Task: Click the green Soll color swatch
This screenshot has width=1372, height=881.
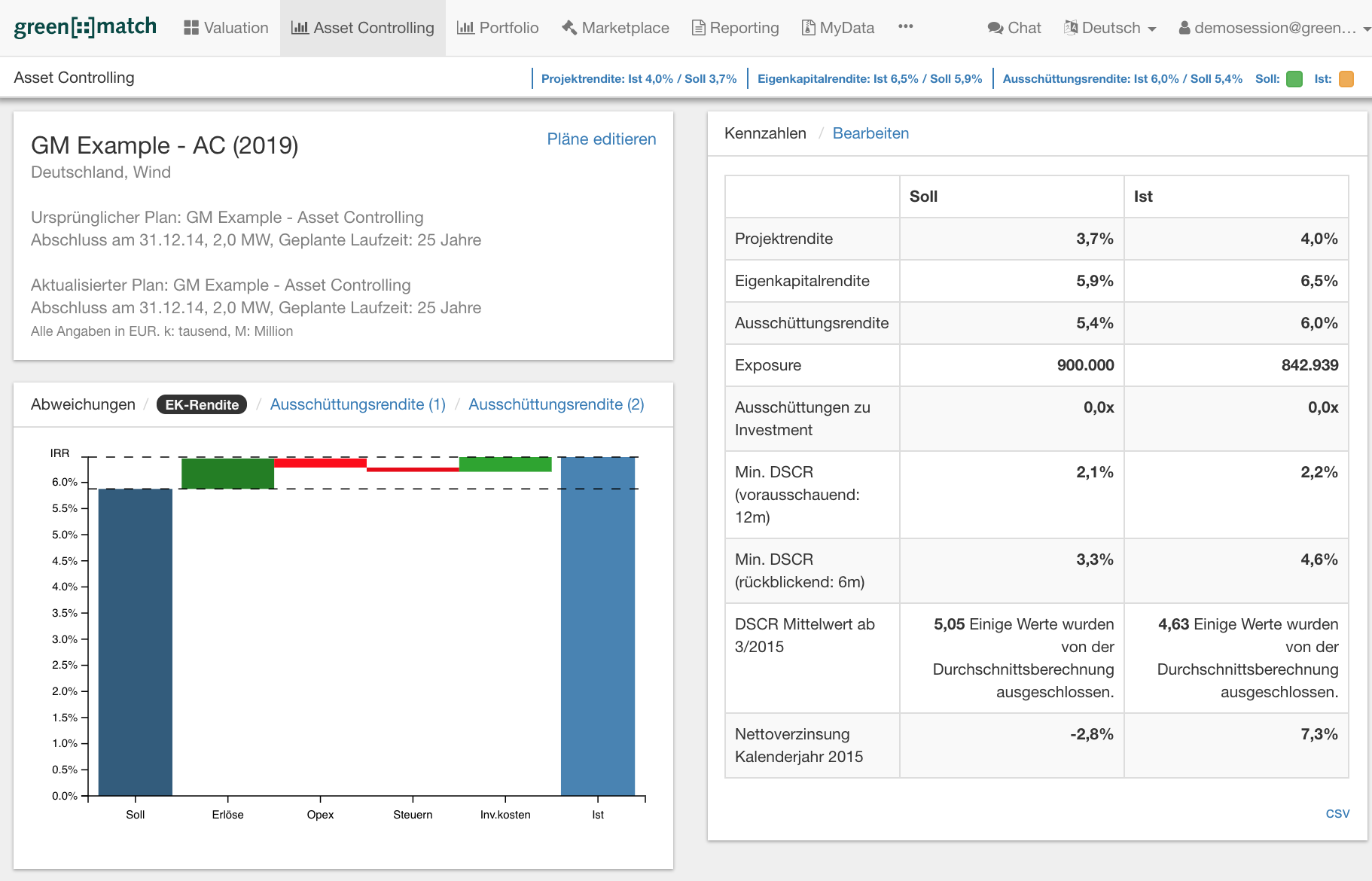Action: [x=1294, y=79]
